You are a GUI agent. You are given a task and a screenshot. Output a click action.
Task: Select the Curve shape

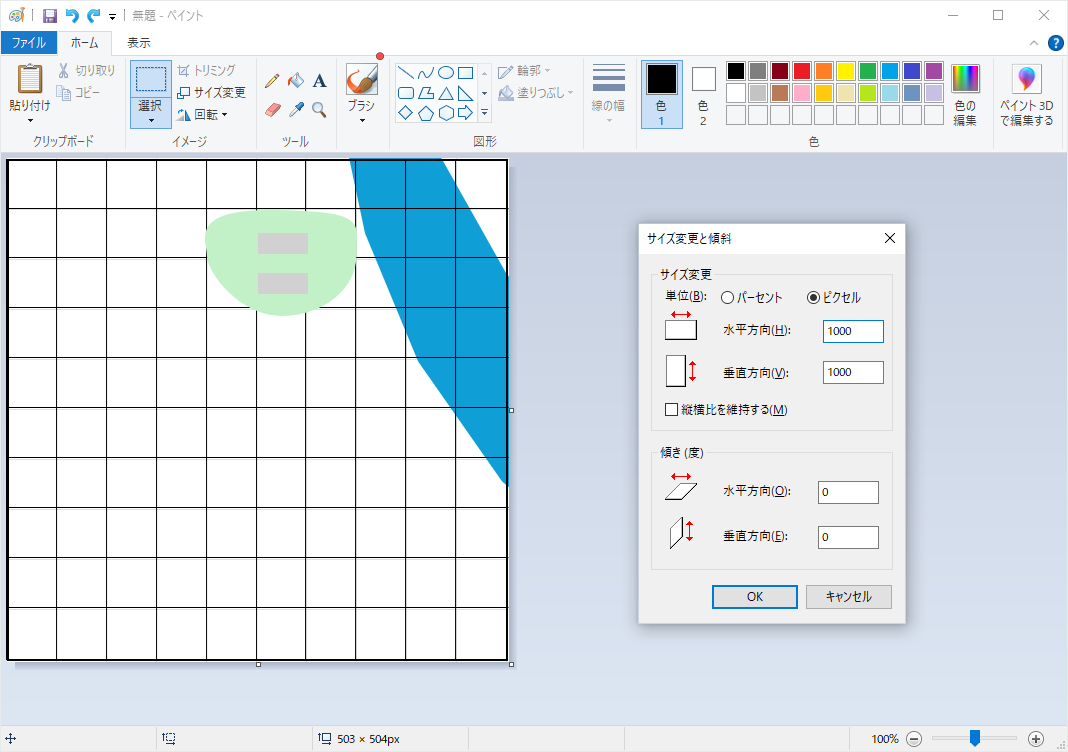(x=426, y=73)
